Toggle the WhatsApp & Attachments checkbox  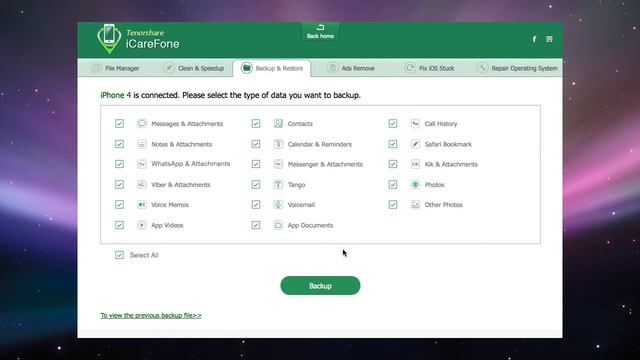119,164
